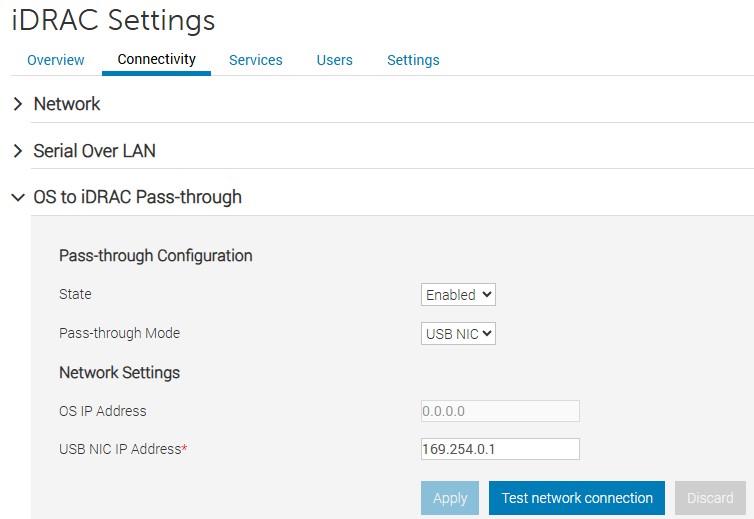The height and width of the screenshot is (519, 754).
Task: Go to the Users tab
Action: click(334, 60)
